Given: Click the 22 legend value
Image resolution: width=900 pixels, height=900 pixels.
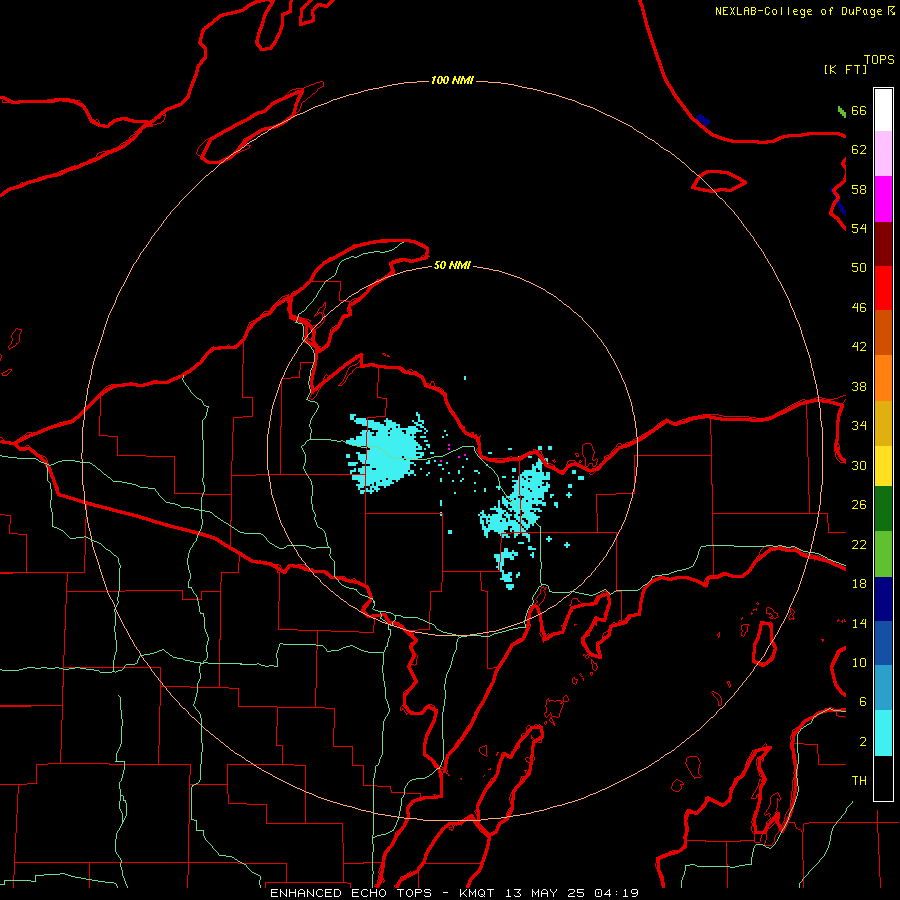Looking at the screenshot, I should 859,544.
